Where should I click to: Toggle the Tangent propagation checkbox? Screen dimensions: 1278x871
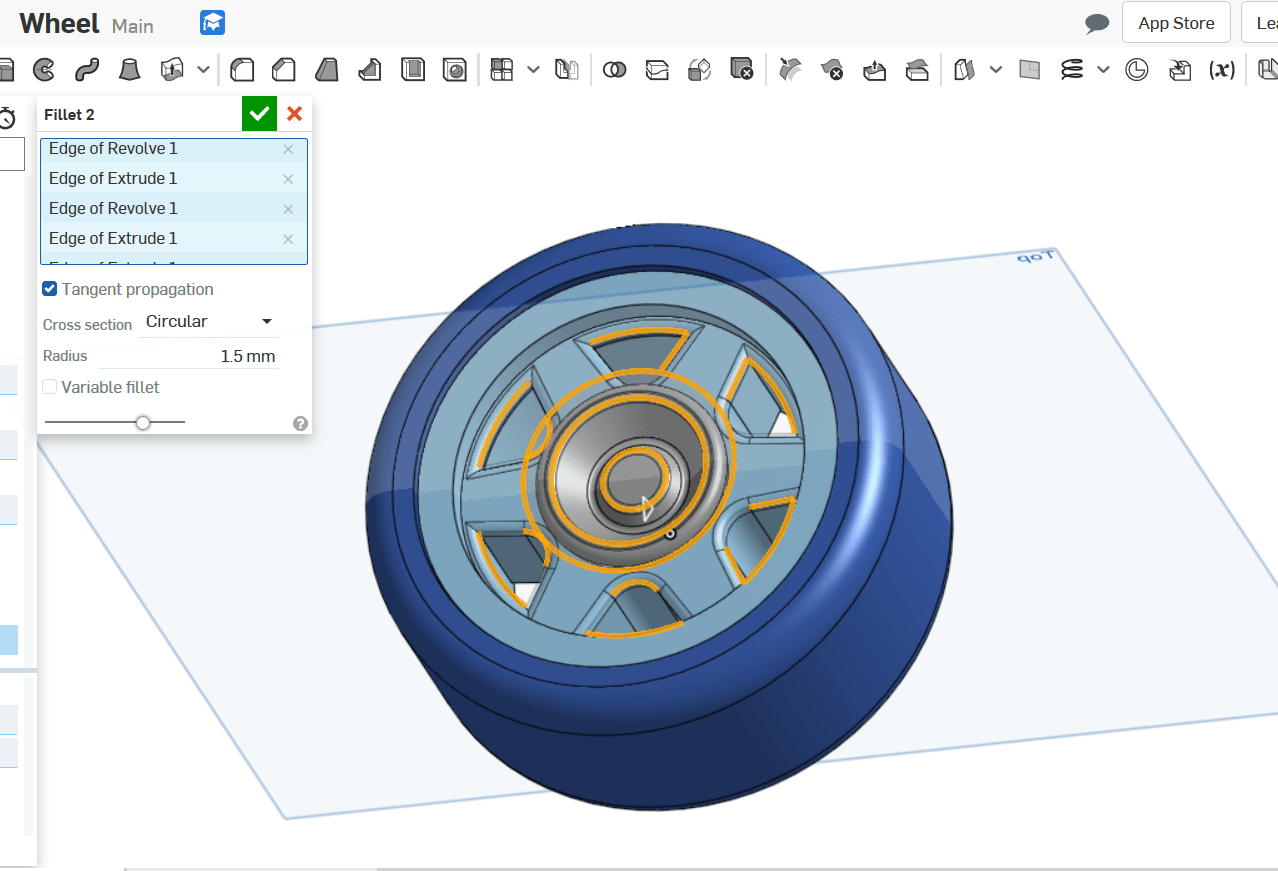click(x=49, y=289)
